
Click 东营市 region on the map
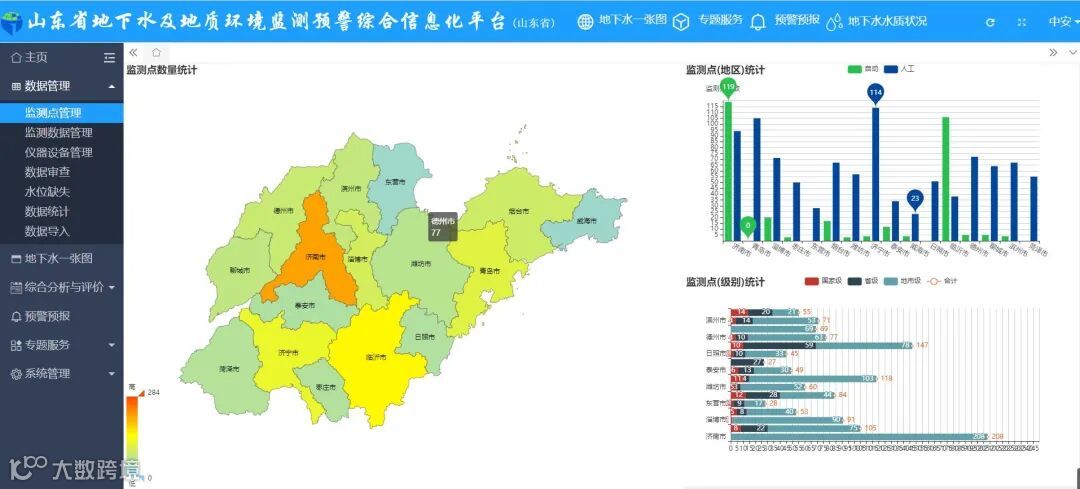point(395,183)
